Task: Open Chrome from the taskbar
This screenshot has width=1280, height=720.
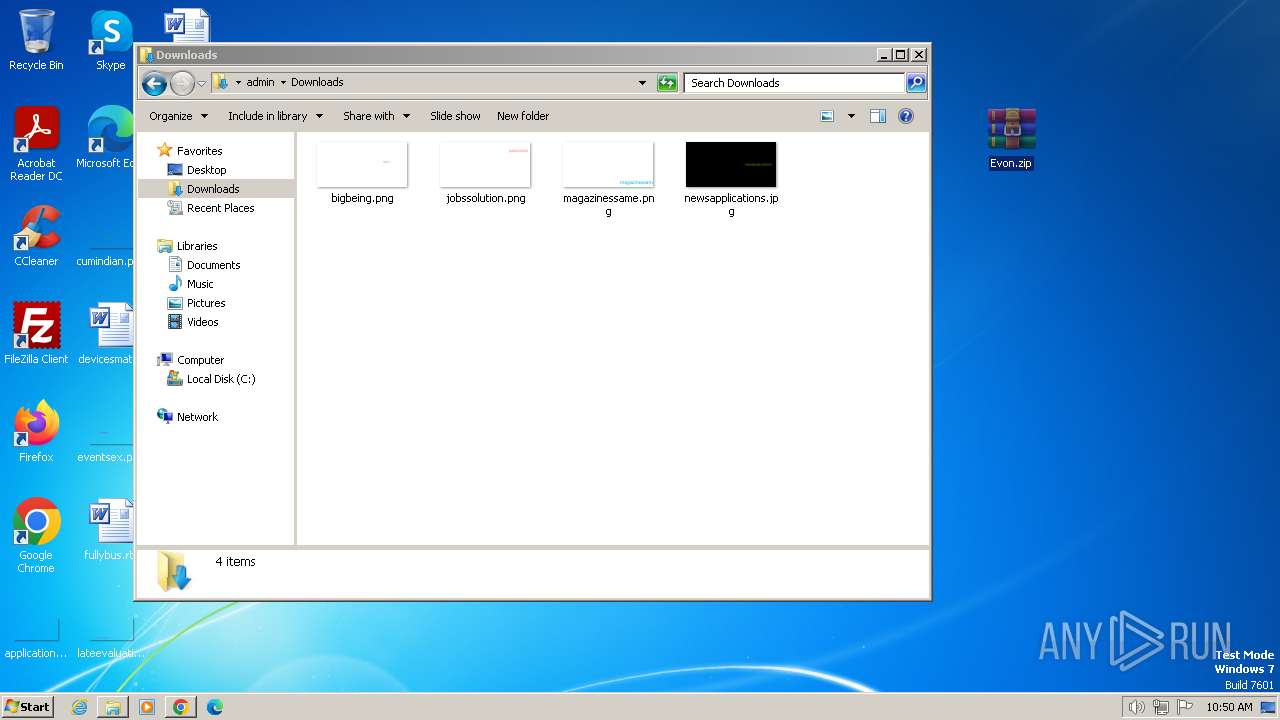Action: (x=181, y=707)
